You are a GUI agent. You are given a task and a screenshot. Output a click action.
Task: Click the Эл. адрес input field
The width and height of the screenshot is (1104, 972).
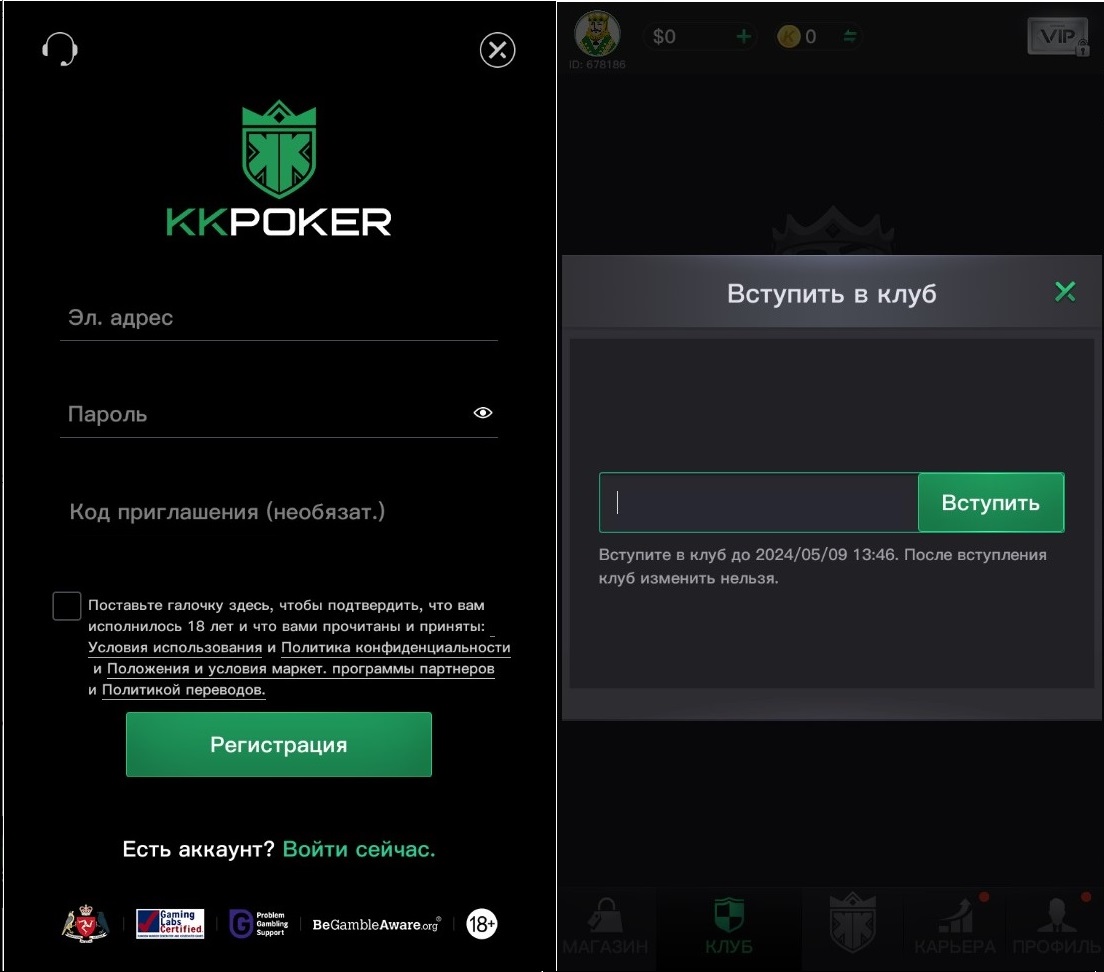tap(279, 318)
